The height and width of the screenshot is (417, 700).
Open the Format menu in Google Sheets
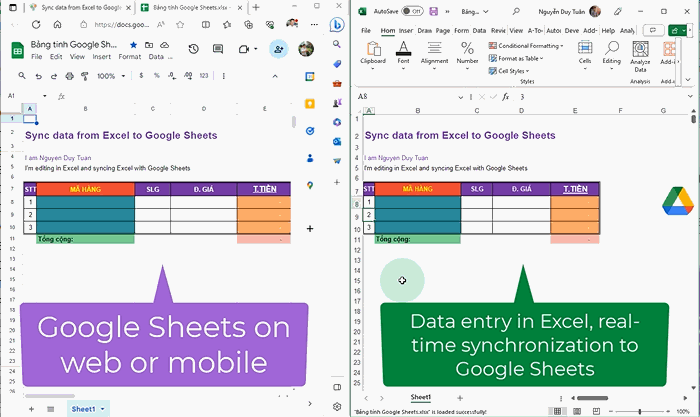(x=129, y=57)
